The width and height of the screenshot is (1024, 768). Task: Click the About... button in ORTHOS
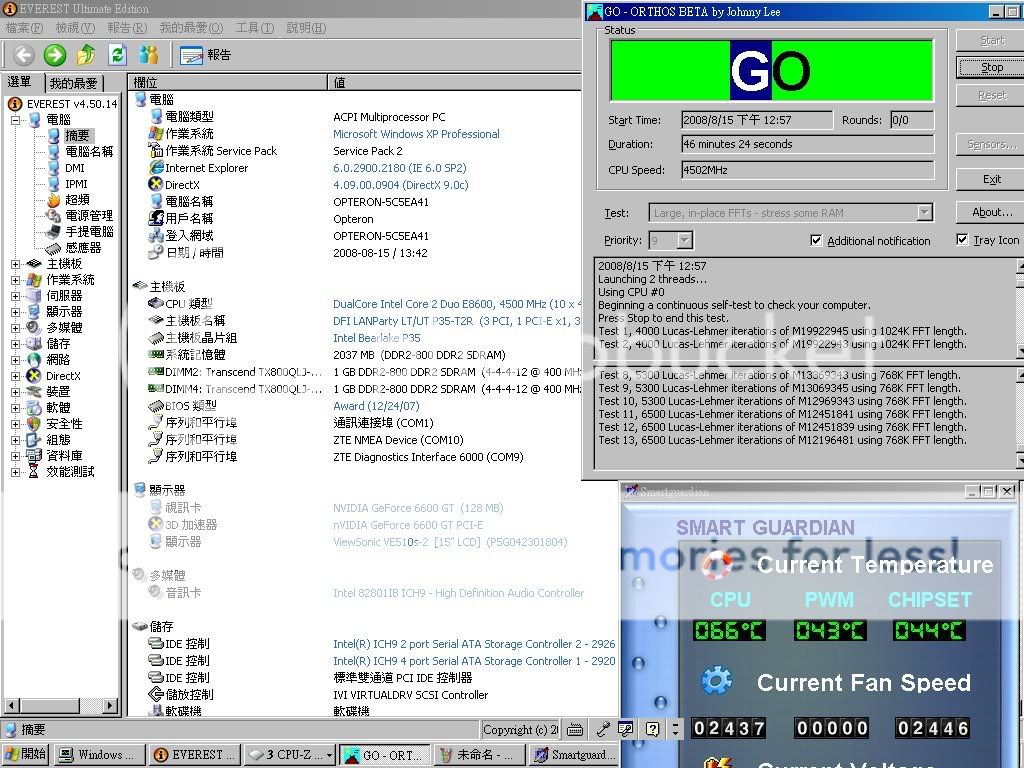point(991,212)
